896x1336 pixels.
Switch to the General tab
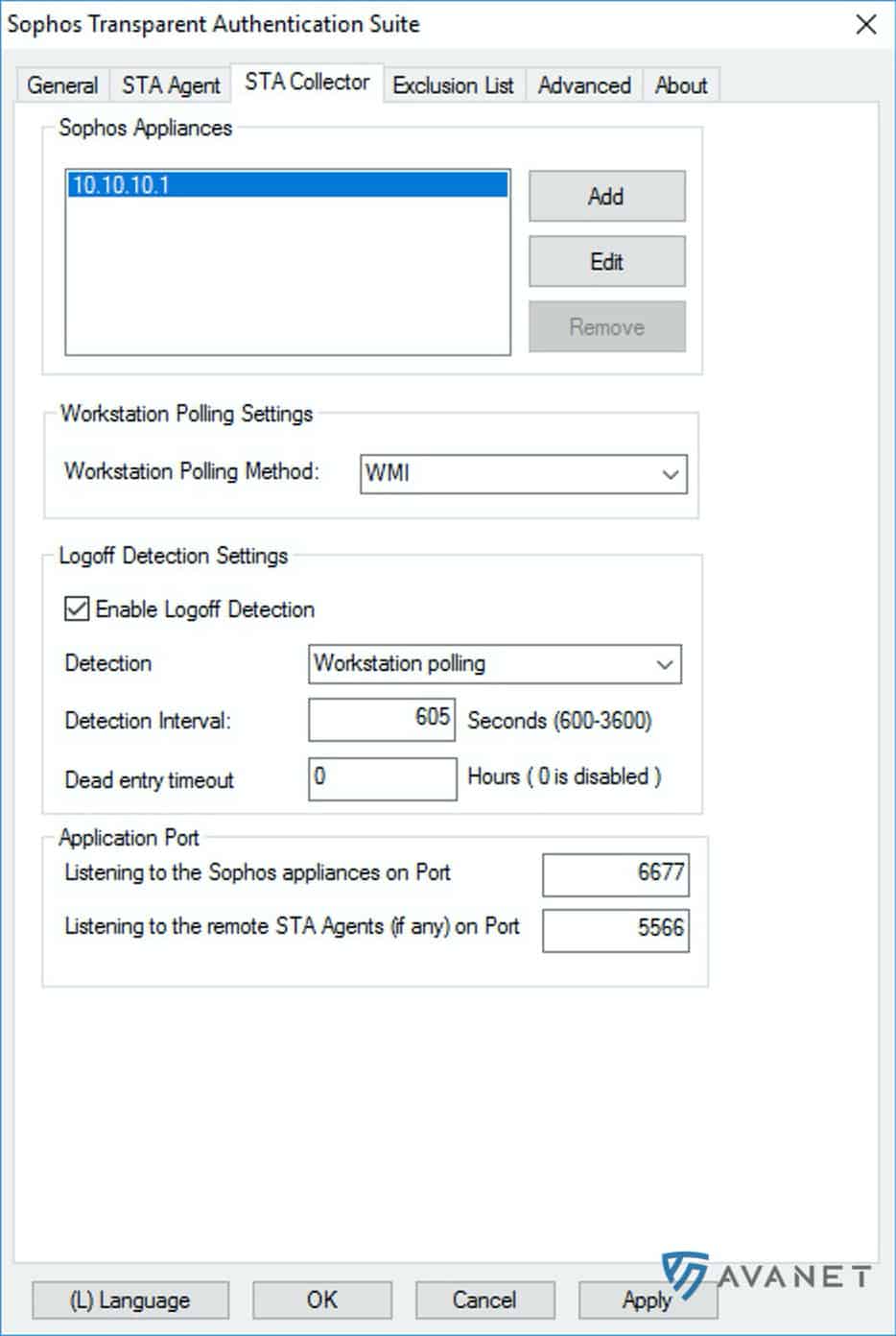(x=62, y=85)
